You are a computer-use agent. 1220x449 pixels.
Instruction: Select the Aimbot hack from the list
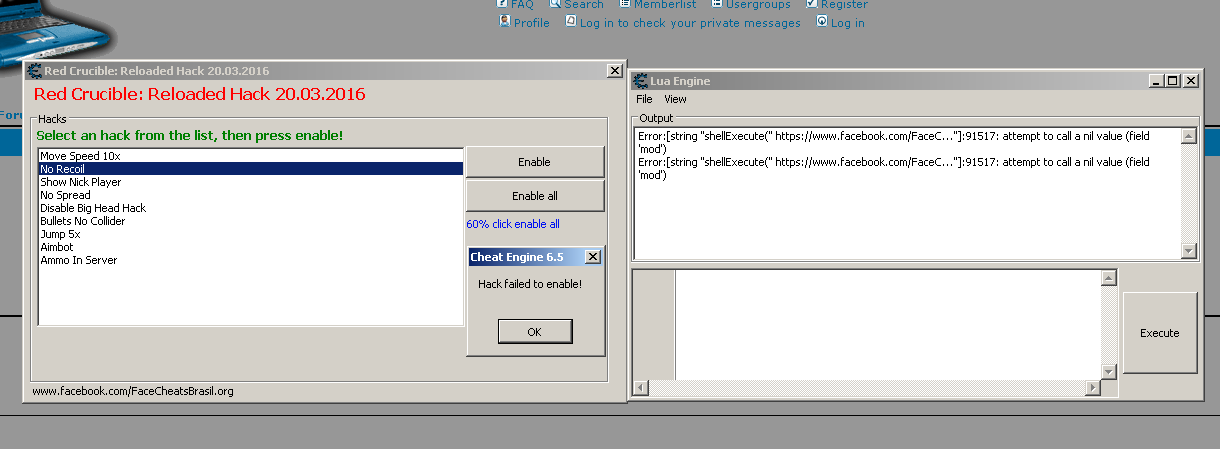[x=57, y=247]
